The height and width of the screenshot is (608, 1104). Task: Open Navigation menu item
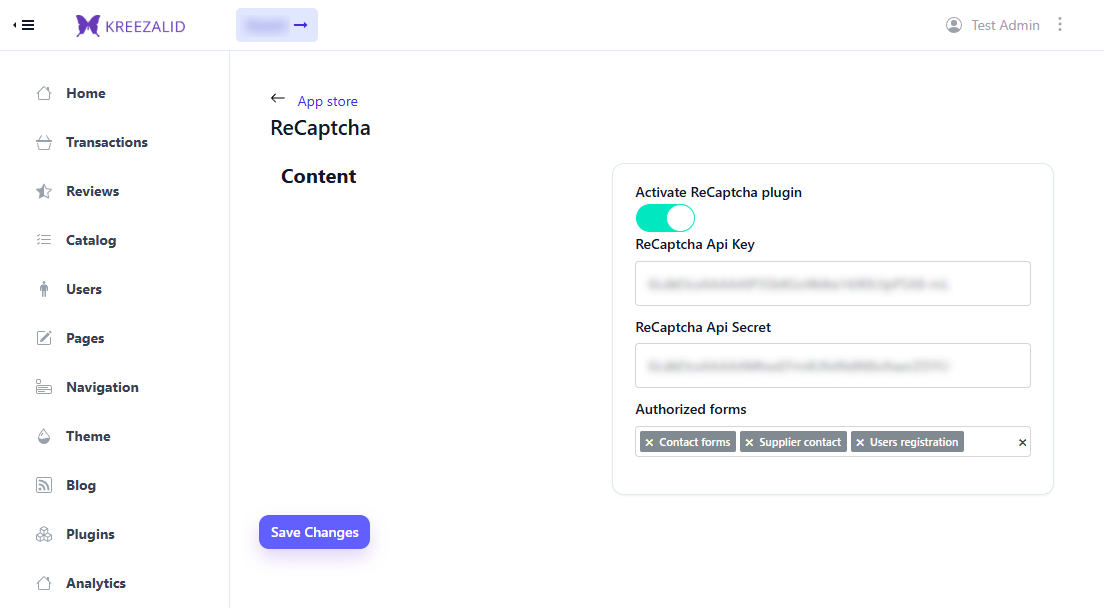coord(102,387)
